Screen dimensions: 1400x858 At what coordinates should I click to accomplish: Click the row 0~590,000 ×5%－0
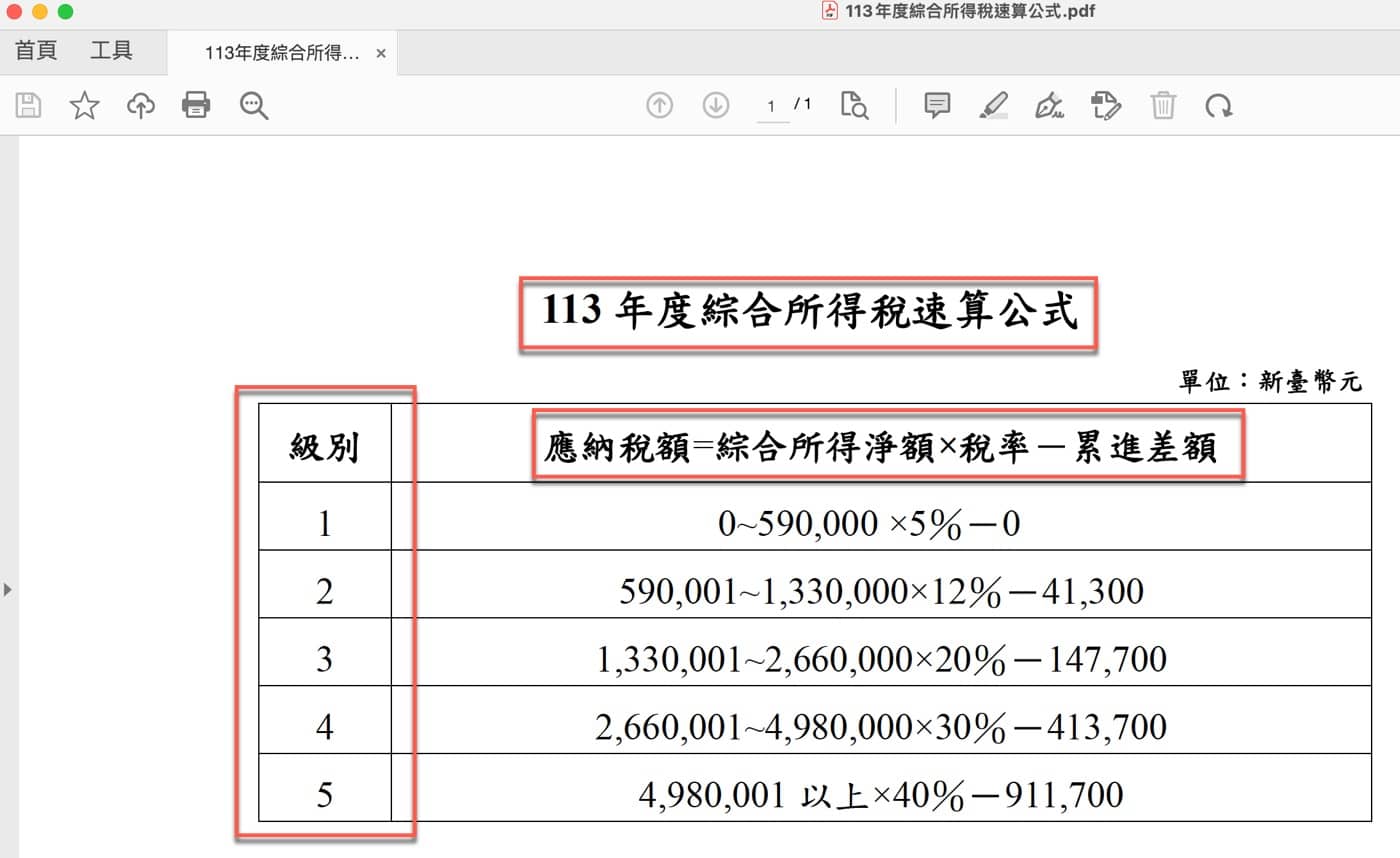[x=869, y=523]
